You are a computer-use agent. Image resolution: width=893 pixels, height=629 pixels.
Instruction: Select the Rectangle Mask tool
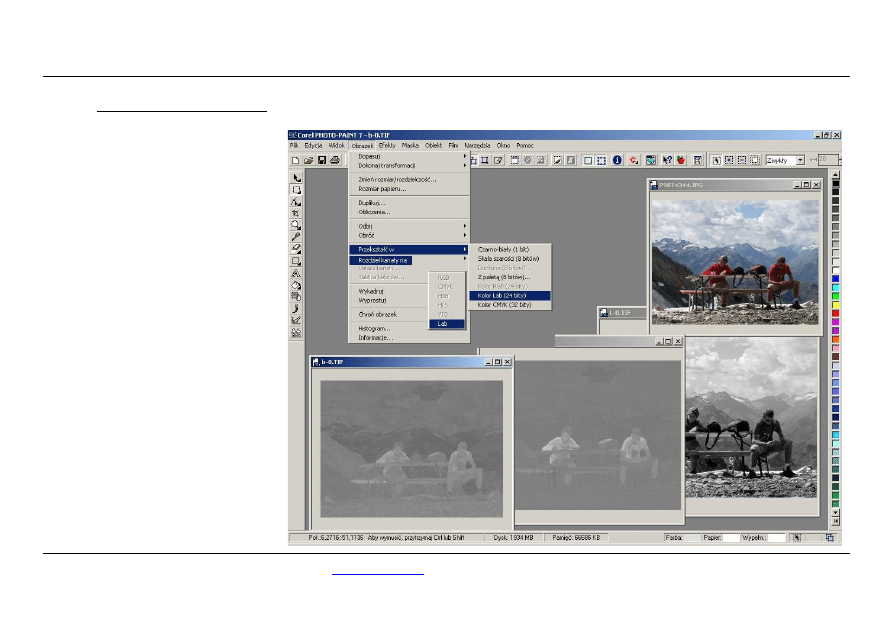point(297,189)
